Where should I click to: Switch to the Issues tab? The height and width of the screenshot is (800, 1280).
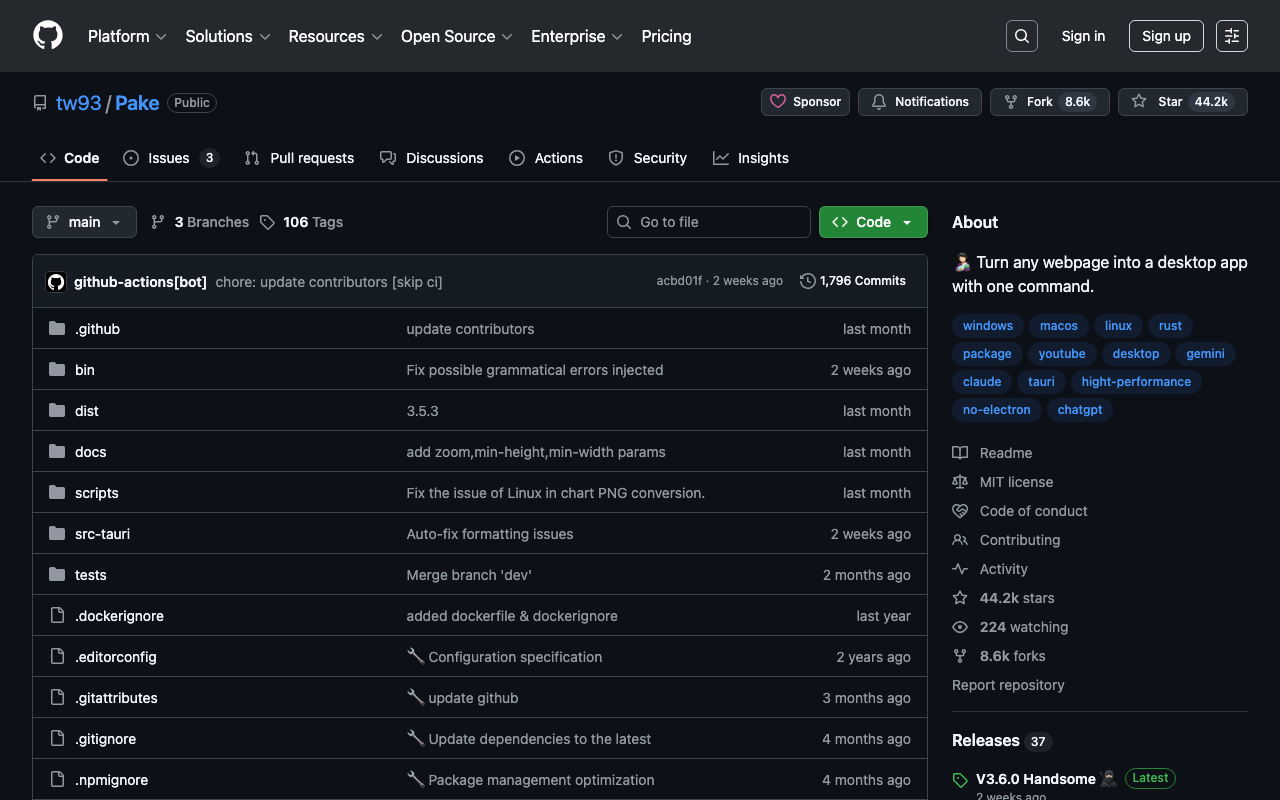point(169,158)
